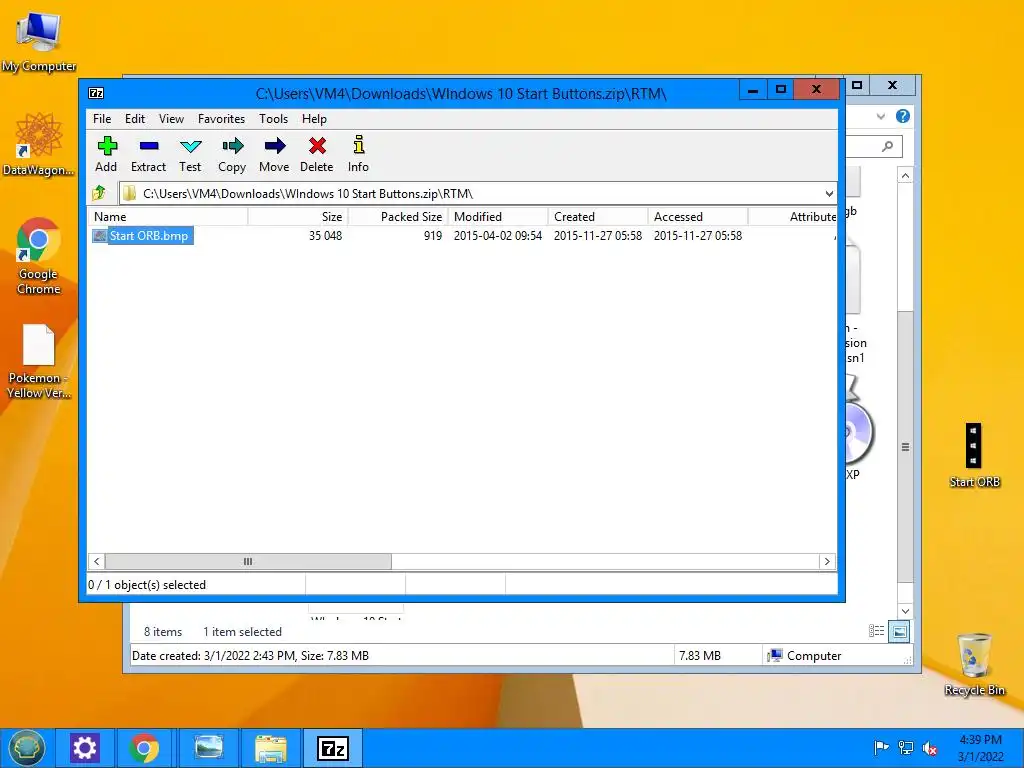
Task: Select the Copy toolbar icon
Action: tap(232, 154)
